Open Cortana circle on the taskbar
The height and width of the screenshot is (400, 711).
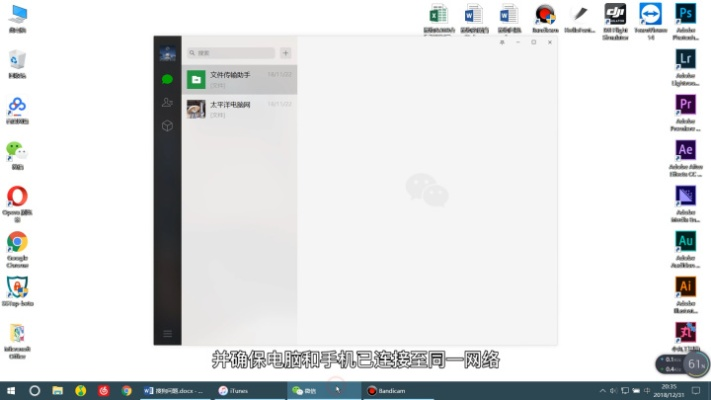34,390
